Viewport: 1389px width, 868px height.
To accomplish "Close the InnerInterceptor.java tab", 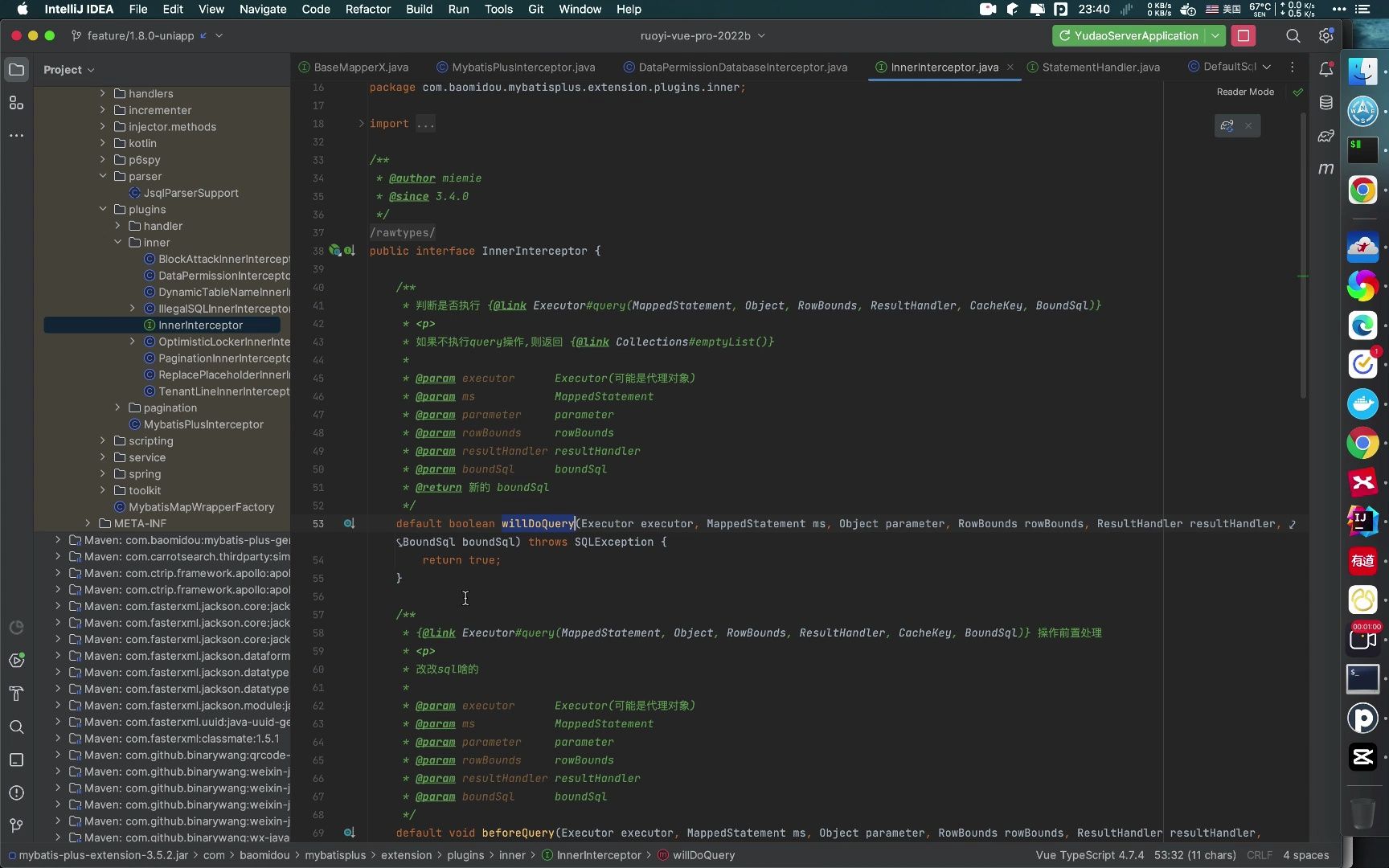I will pos(1010,67).
